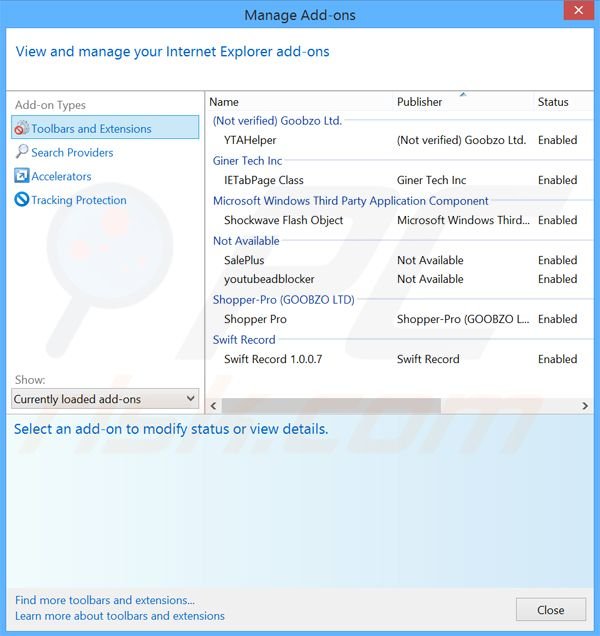Click the horizontal scrollbar left arrow
The width and height of the screenshot is (600, 636).
point(213,406)
